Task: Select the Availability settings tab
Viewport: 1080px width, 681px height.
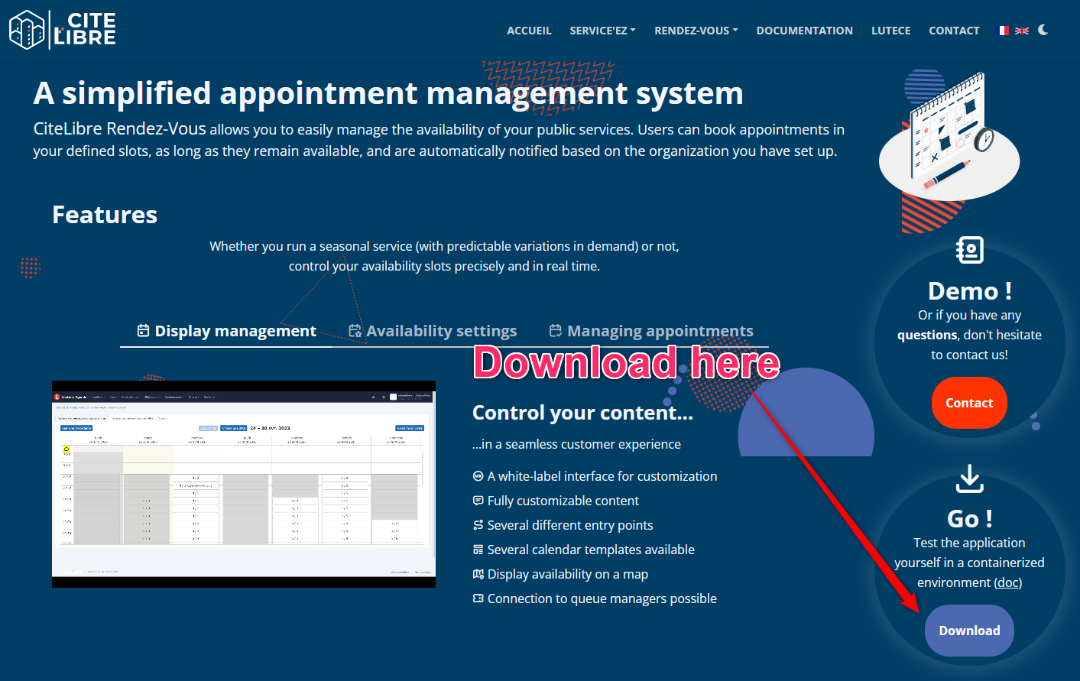Action: (x=441, y=331)
